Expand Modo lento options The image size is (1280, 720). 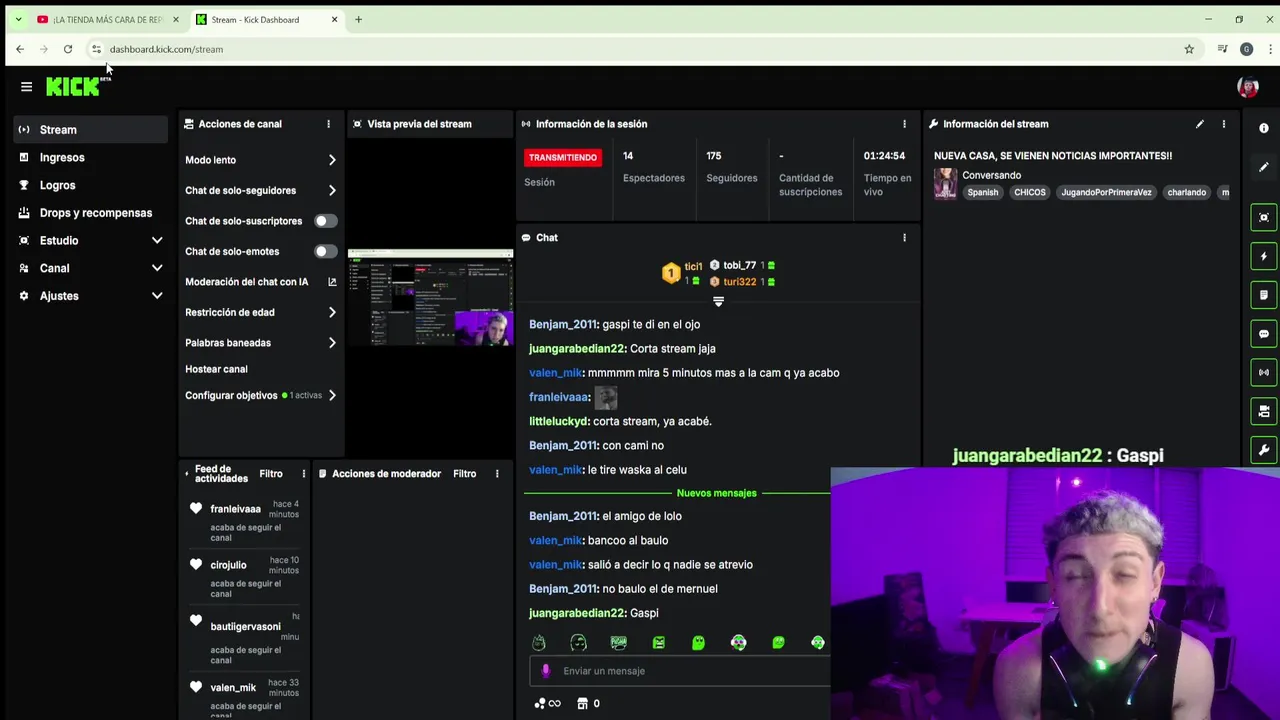(x=332, y=160)
